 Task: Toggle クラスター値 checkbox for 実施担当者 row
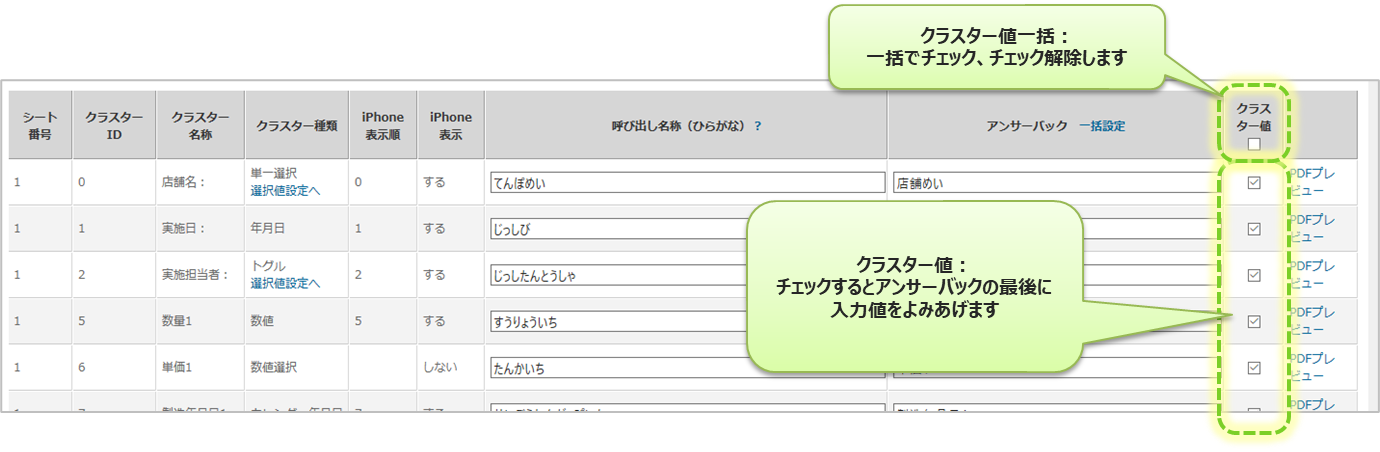click(x=1253, y=275)
